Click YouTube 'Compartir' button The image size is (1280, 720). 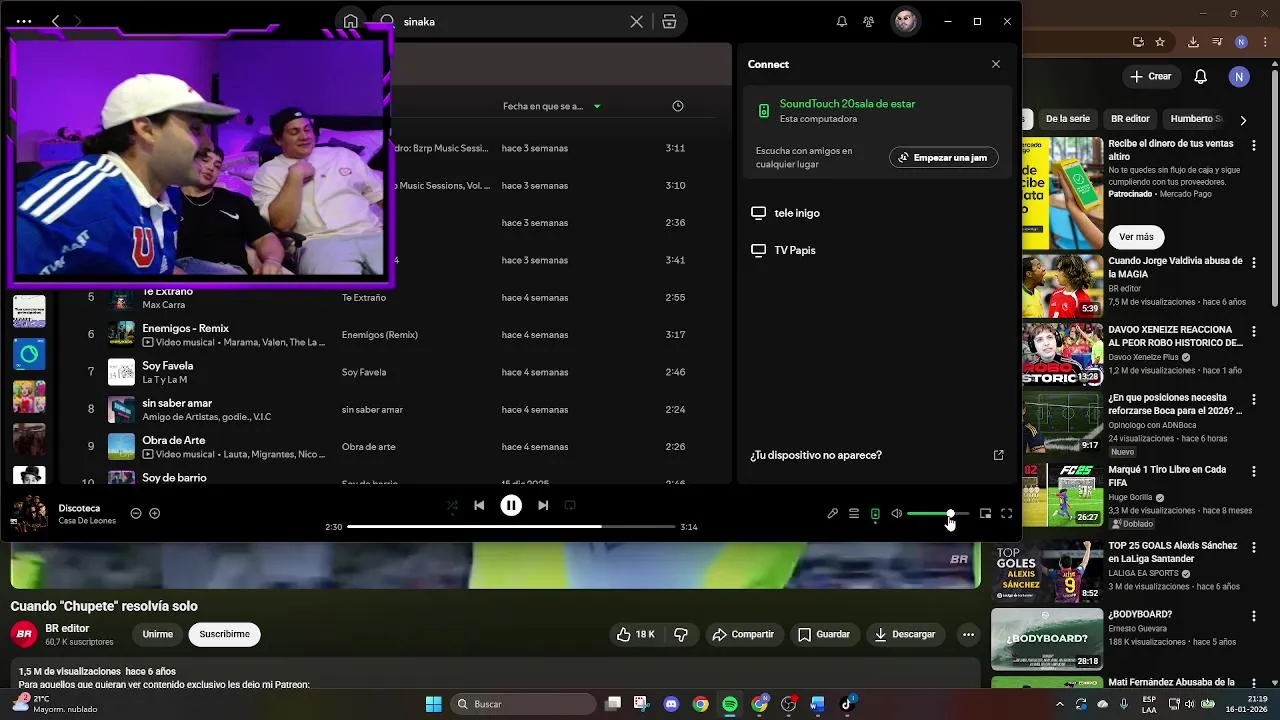pyautogui.click(x=743, y=634)
